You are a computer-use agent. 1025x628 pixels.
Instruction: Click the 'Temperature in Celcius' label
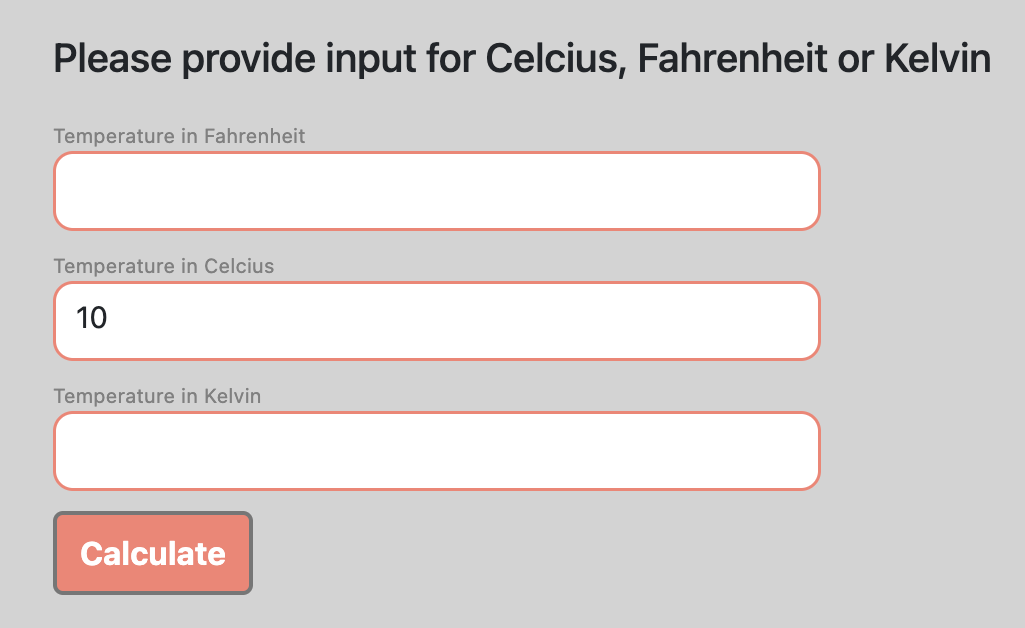tap(163, 266)
